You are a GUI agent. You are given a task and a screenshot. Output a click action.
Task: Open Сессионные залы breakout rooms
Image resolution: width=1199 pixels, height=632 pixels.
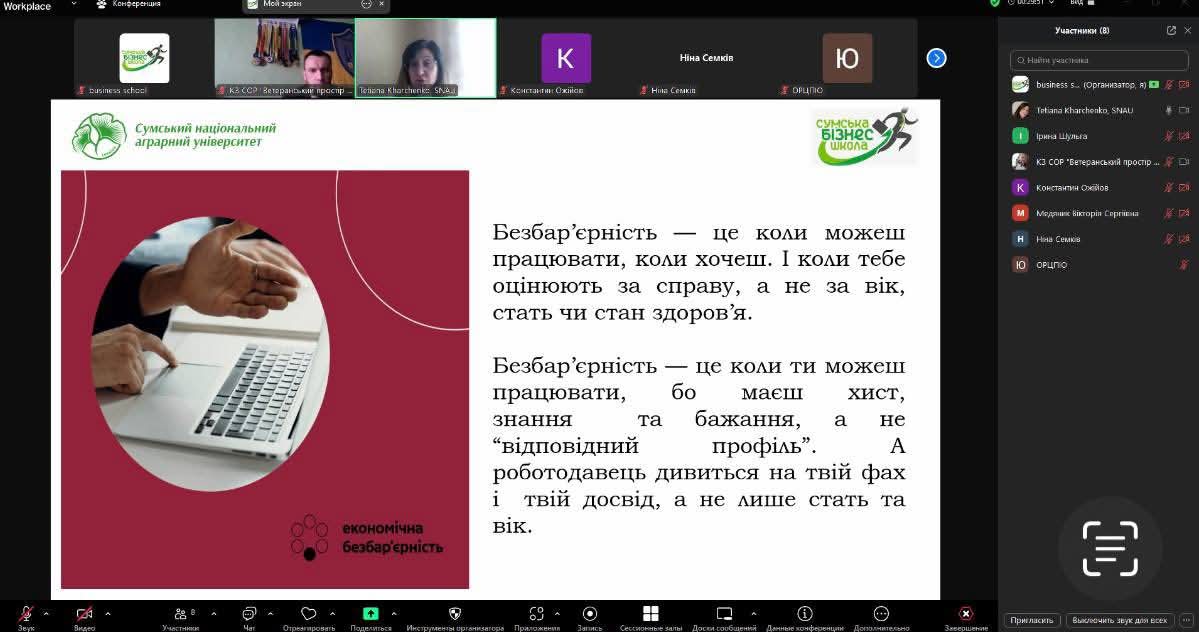click(651, 616)
